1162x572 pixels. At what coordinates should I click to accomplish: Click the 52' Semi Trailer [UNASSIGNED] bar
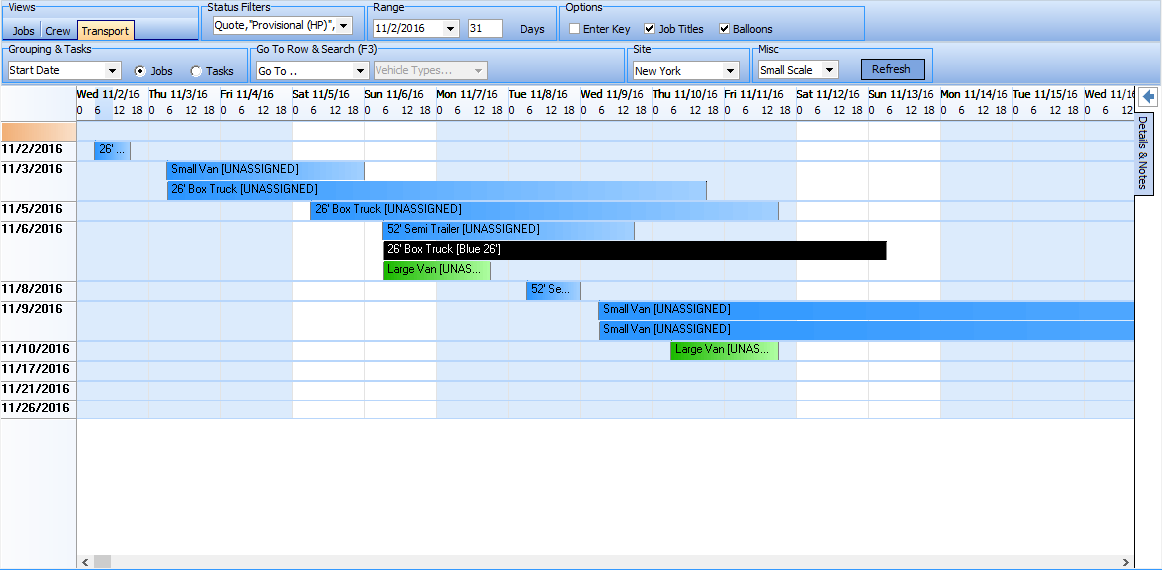pyautogui.click(x=508, y=230)
